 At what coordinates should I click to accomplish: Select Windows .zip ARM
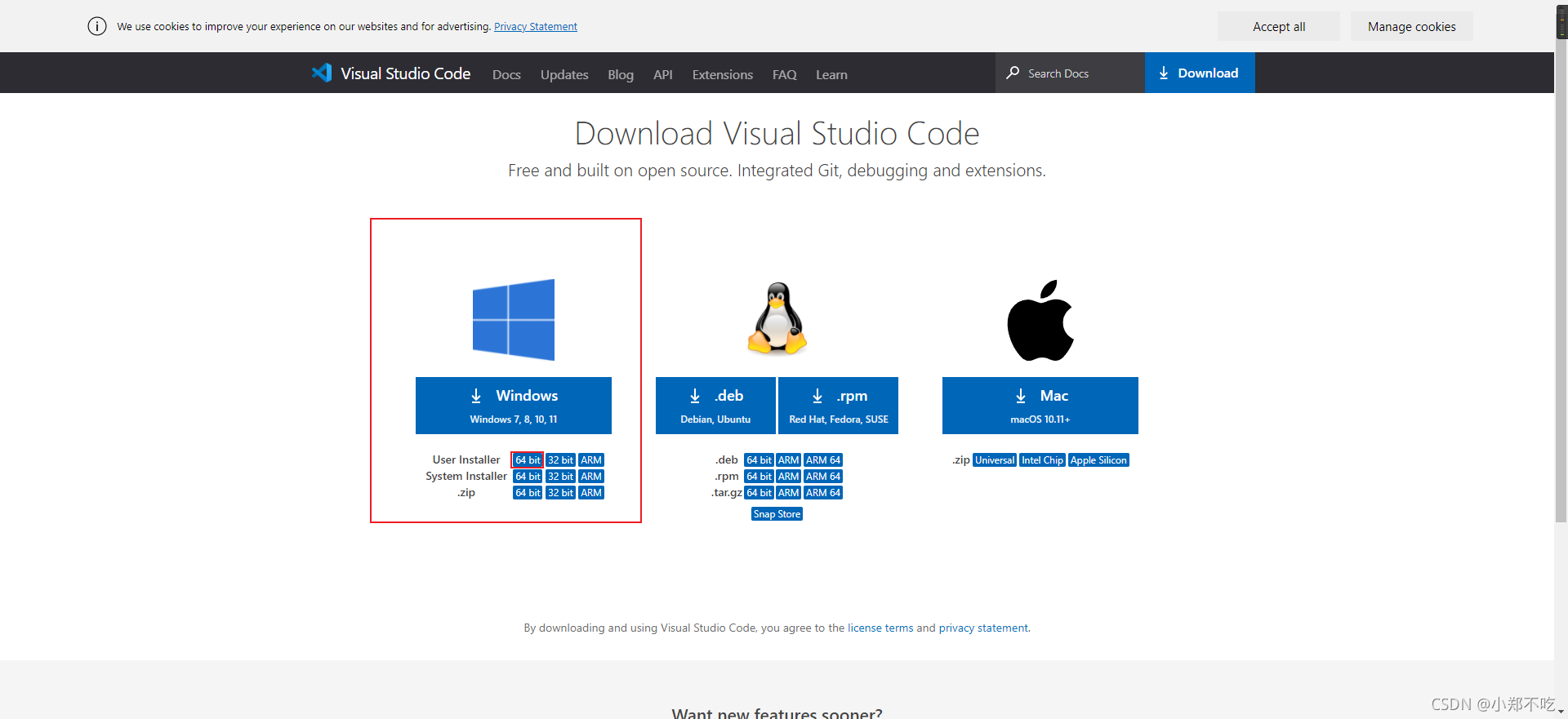[591, 493]
